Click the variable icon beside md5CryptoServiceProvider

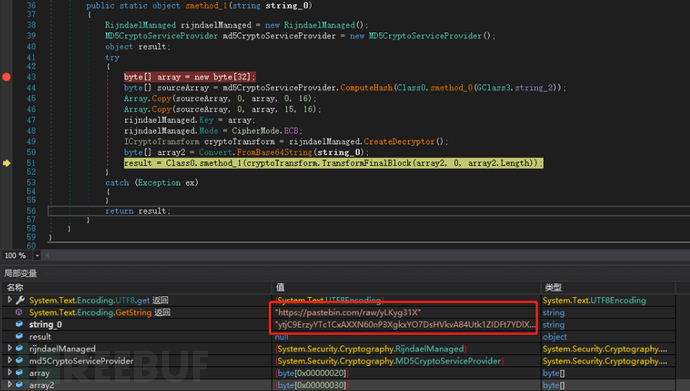(19, 361)
